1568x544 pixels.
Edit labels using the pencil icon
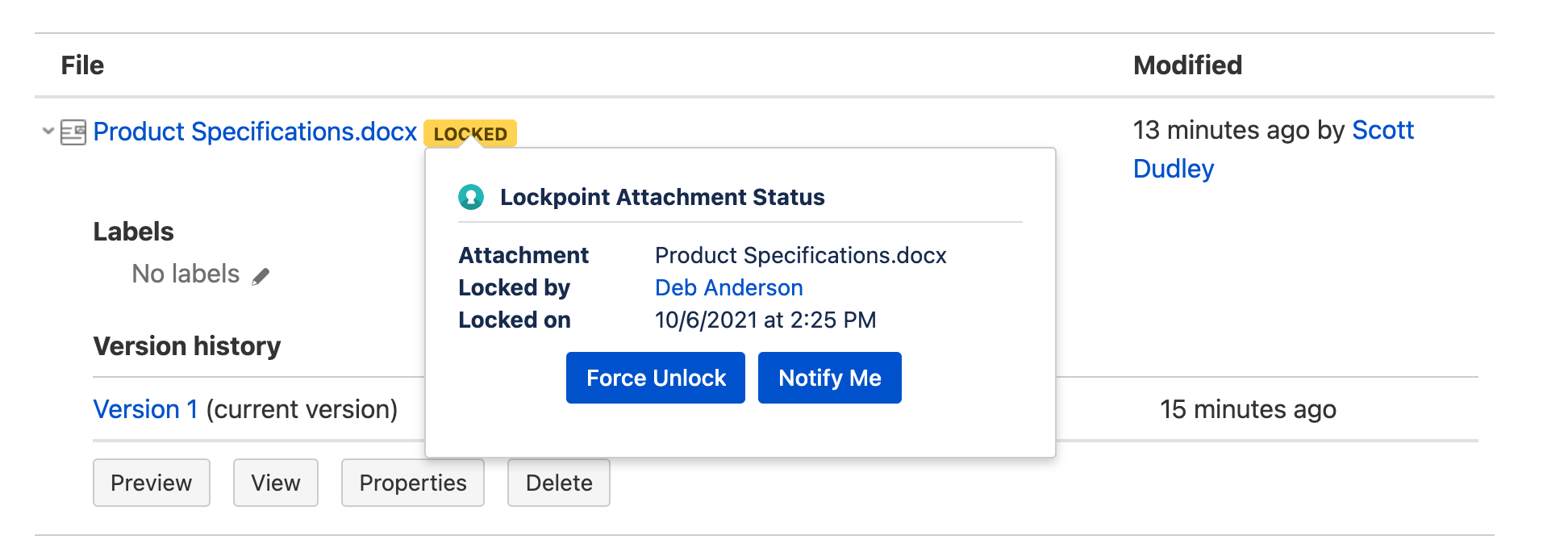pyautogui.click(x=261, y=277)
